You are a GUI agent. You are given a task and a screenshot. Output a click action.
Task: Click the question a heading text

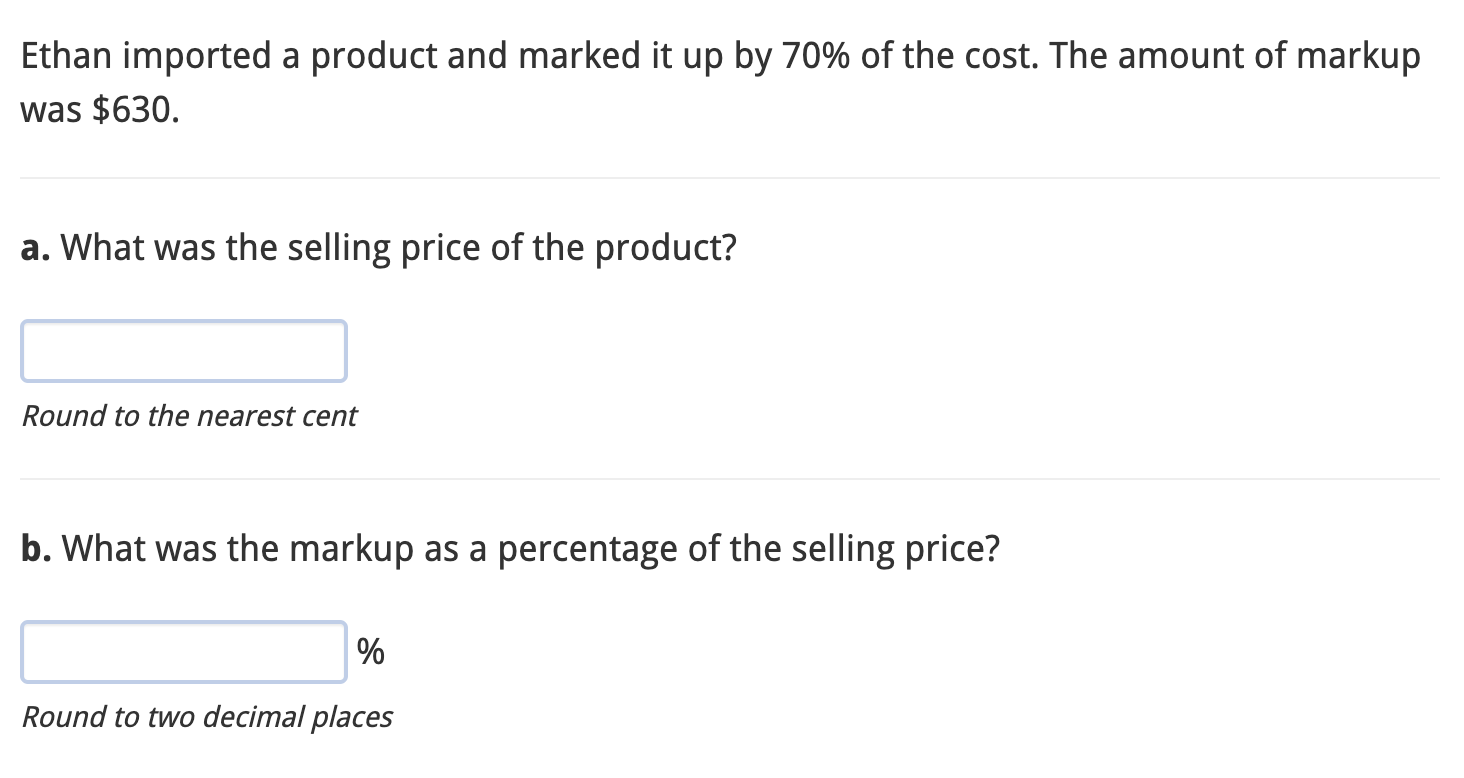point(380,247)
